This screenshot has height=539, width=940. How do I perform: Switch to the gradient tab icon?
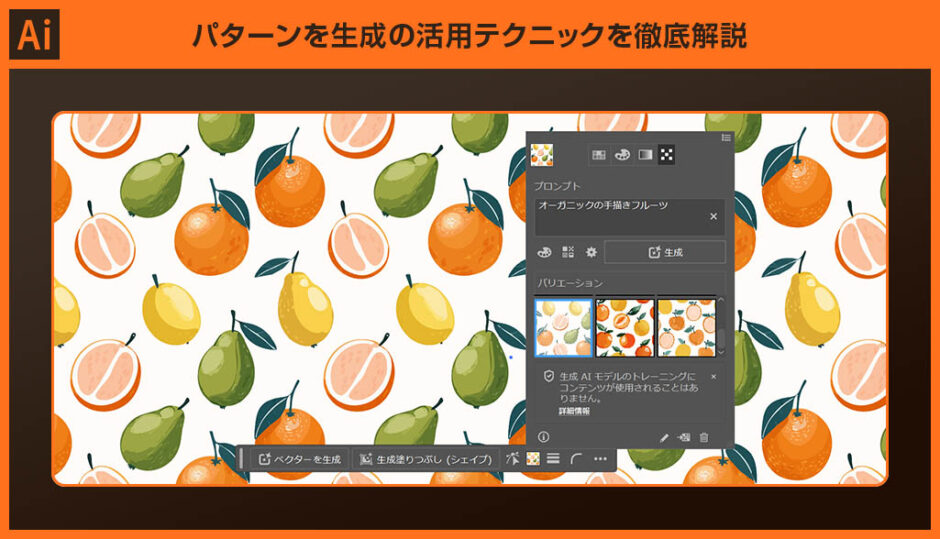pyautogui.click(x=645, y=155)
